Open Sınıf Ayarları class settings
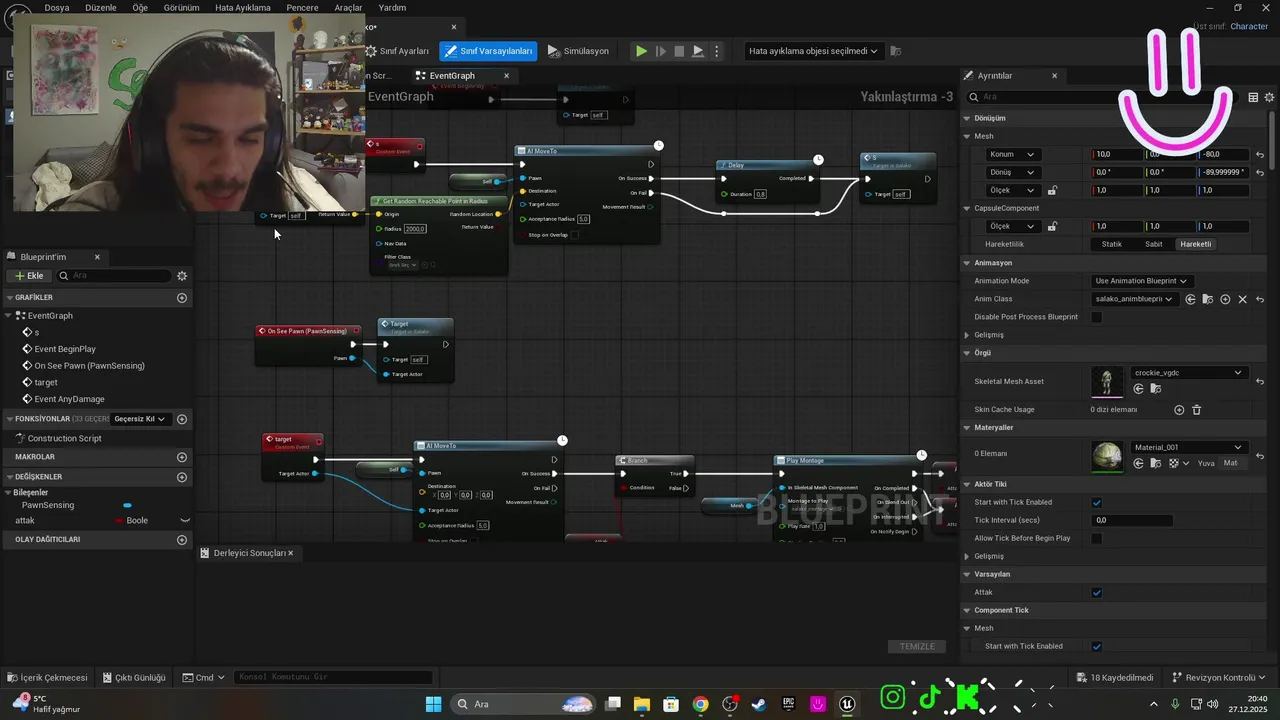 (397, 51)
